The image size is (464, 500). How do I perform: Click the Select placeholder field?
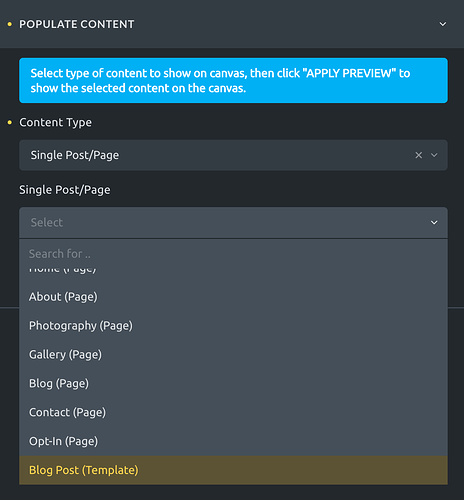pos(233,222)
